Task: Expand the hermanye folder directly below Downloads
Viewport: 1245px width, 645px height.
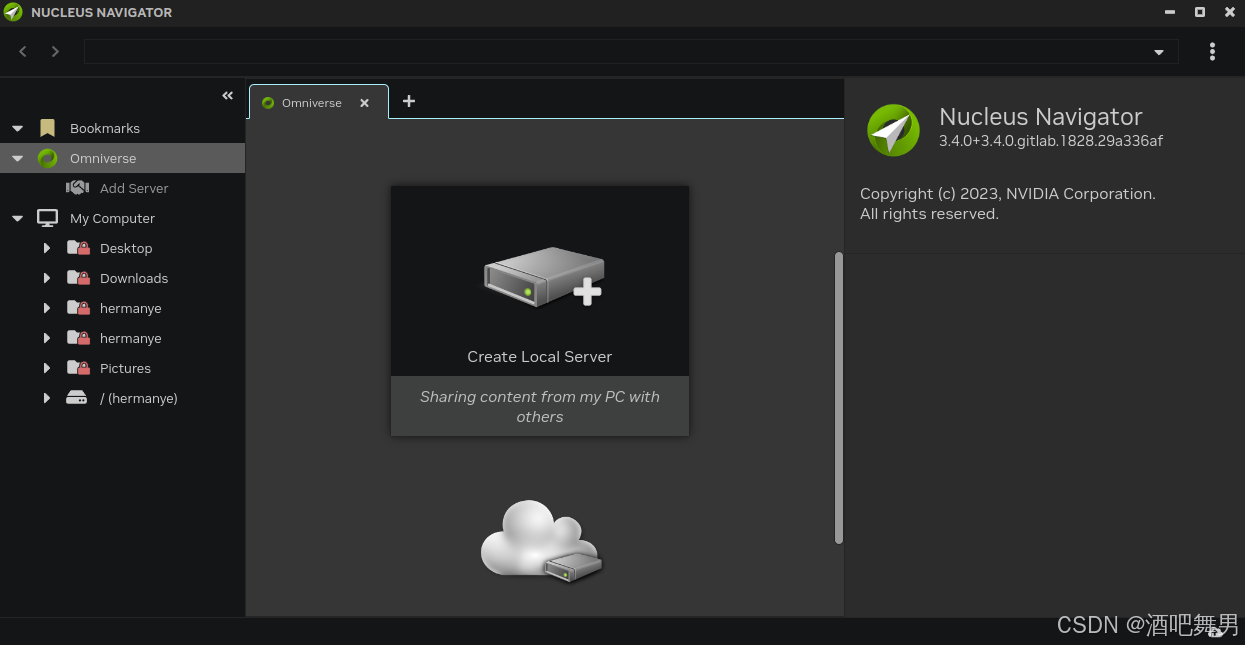Action: (x=47, y=308)
